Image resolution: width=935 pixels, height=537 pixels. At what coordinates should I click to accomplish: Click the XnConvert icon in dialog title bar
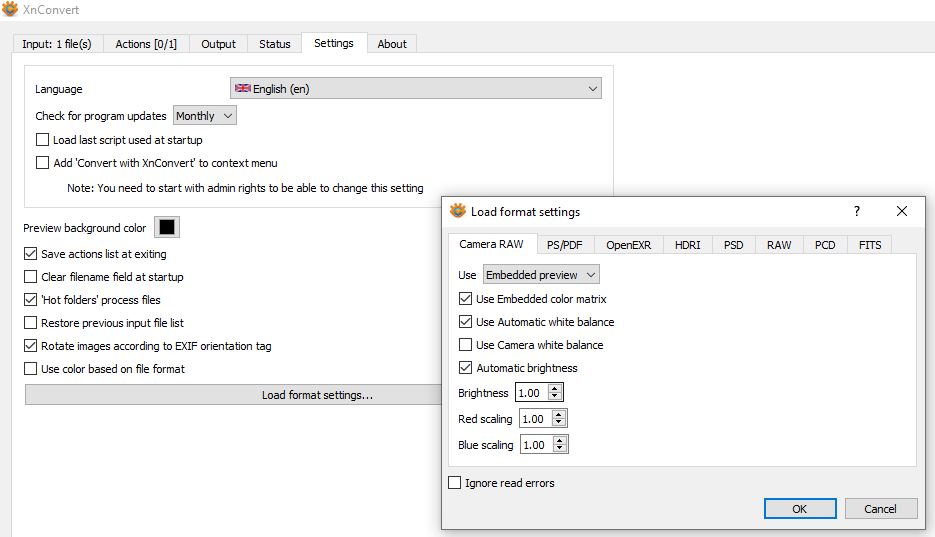tap(458, 212)
